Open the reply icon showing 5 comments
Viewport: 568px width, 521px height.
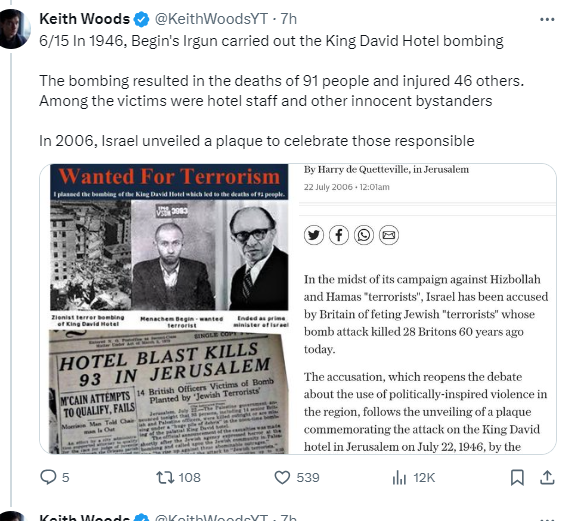[x=48, y=477]
